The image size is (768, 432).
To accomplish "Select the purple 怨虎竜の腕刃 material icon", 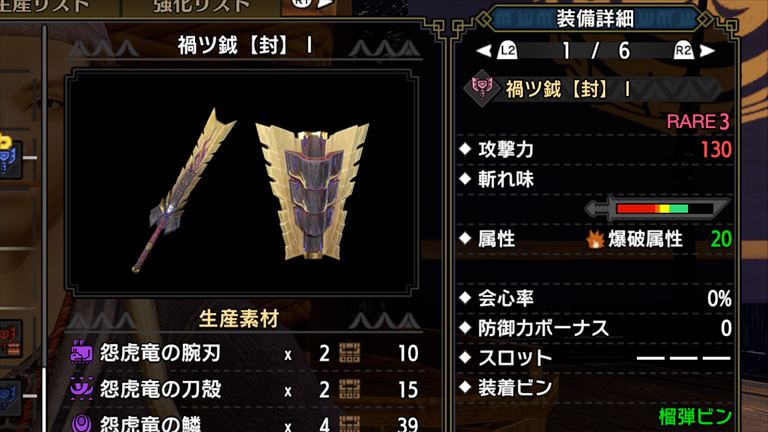I will pos(81,353).
